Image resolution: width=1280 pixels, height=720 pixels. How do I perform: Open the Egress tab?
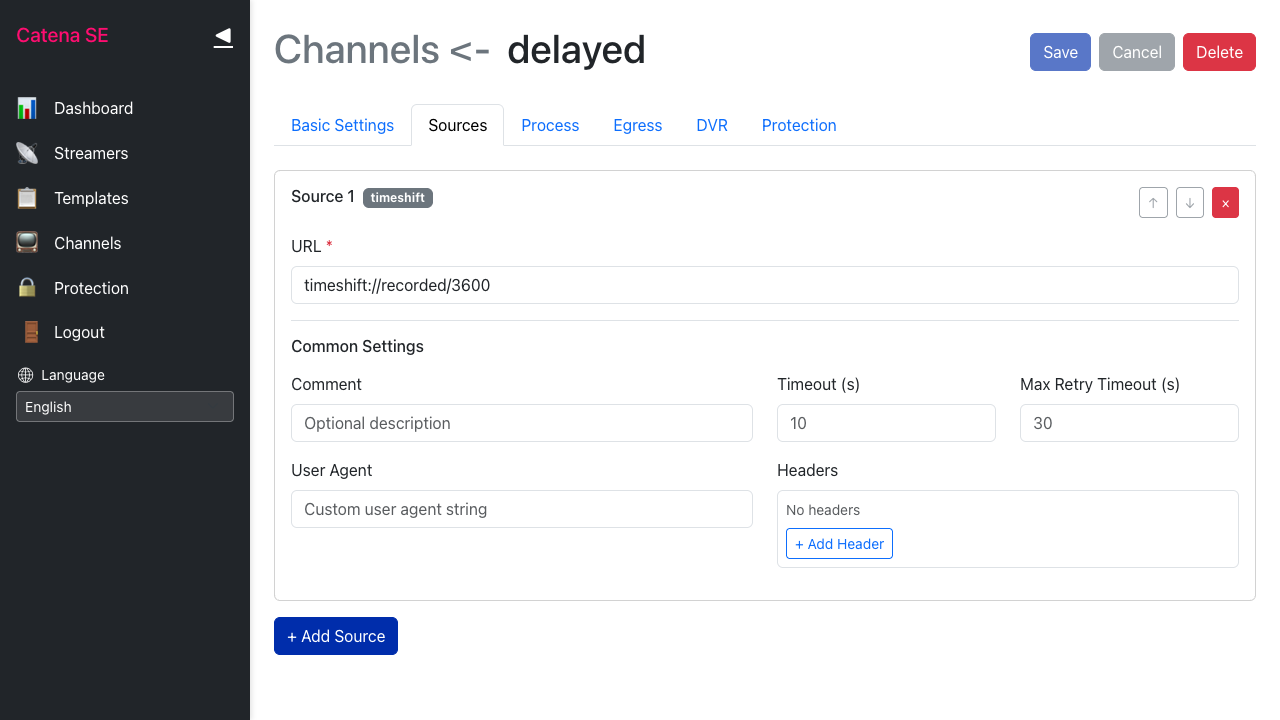[637, 125]
